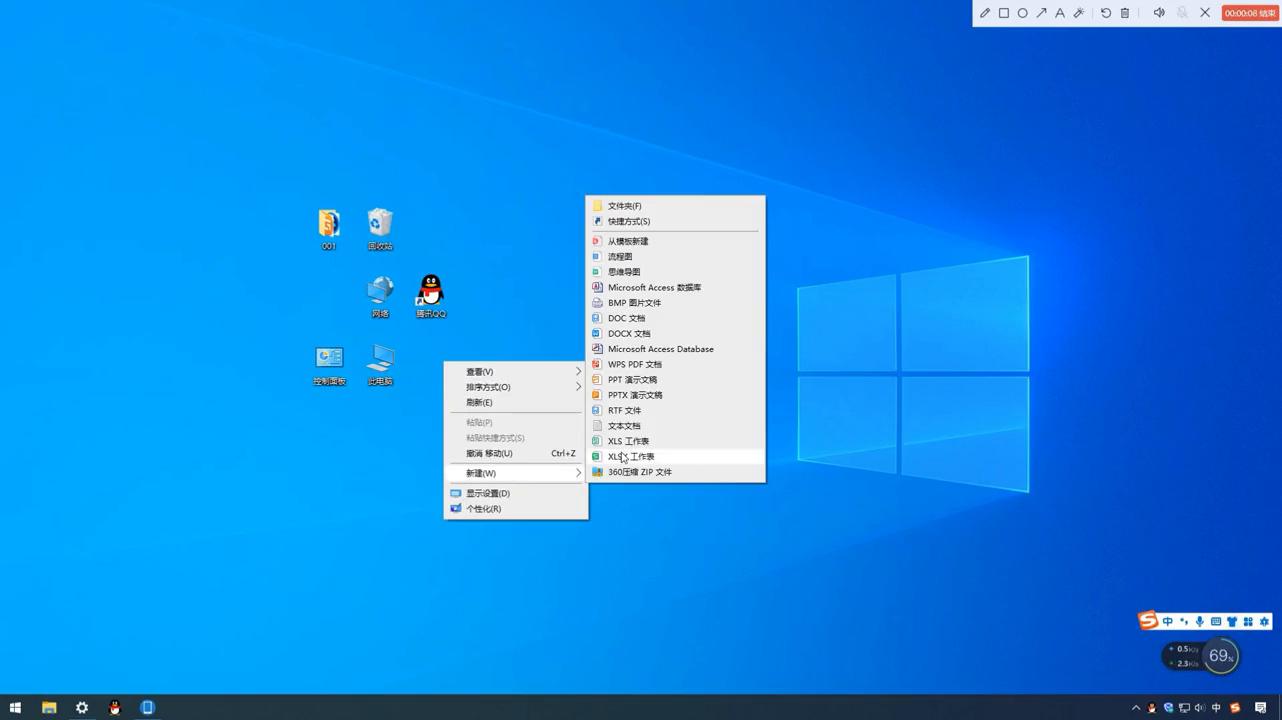The height and width of the screenshot is (720, 1282).
Task: Choose 文件夹(F) to create a folder
Action: coord(625,206)
